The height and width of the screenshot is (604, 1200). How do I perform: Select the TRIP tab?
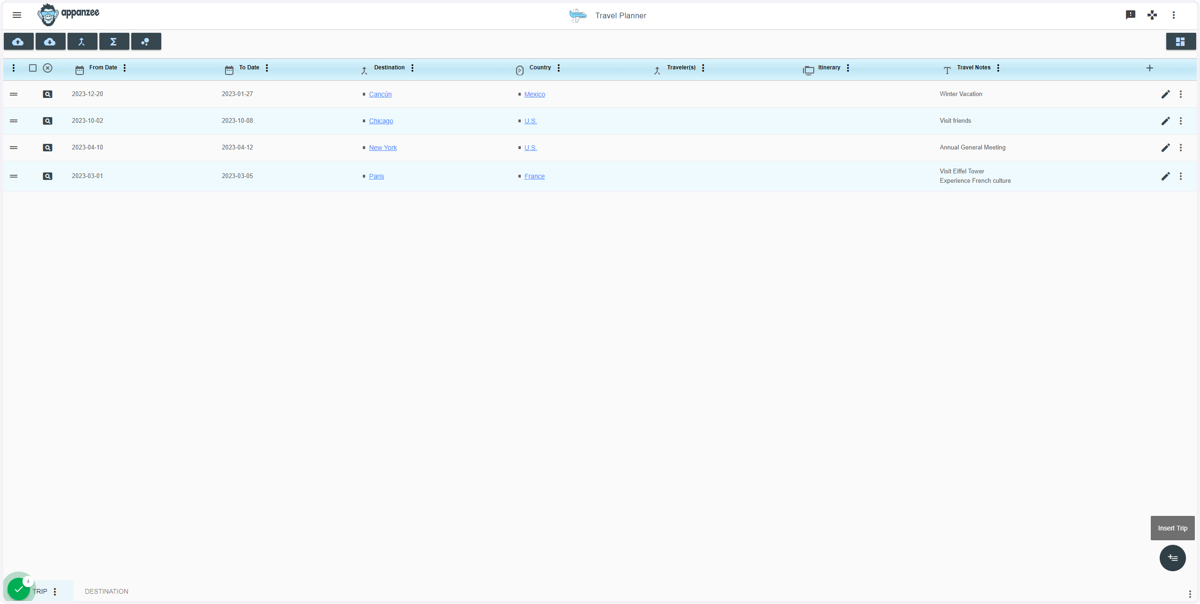click(40, 592)
